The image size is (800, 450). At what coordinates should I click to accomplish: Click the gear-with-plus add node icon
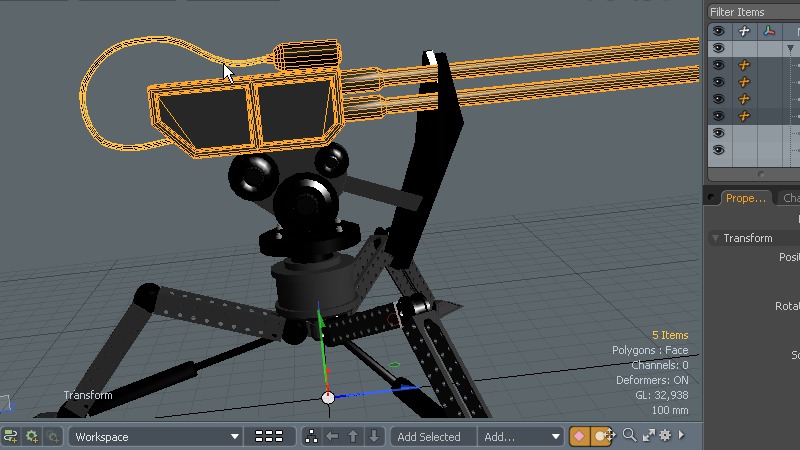tap(32, 436)
